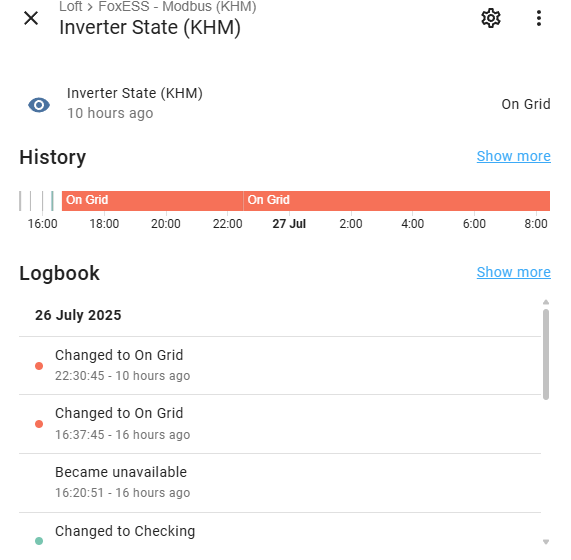The height and width of the screenshot is (560, 571).
Task: Click the Loft breadcrumb
Action: tap(71, 6)
